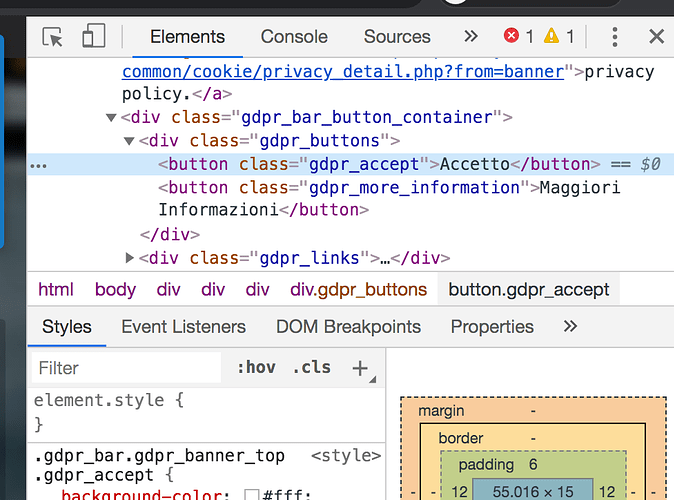Open the Event Listeners tab
674x500 pixels.
(x=183, y=327)
